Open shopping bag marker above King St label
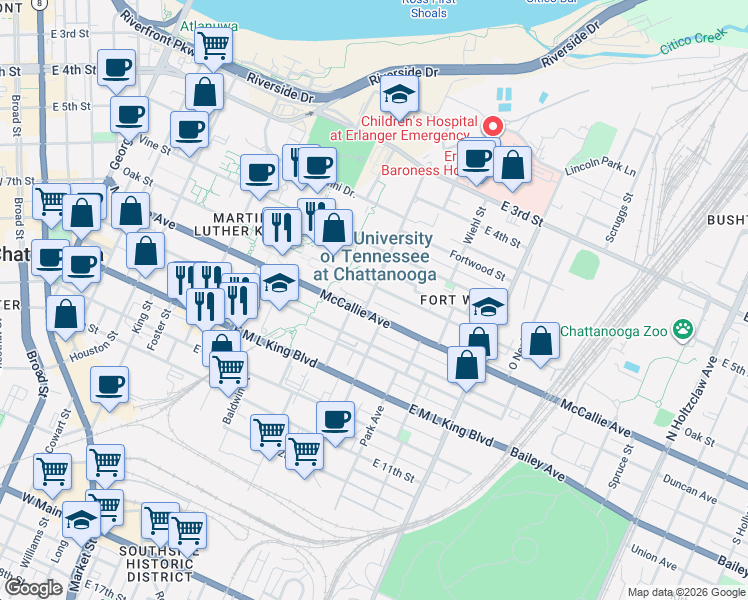 coord(146,252)
